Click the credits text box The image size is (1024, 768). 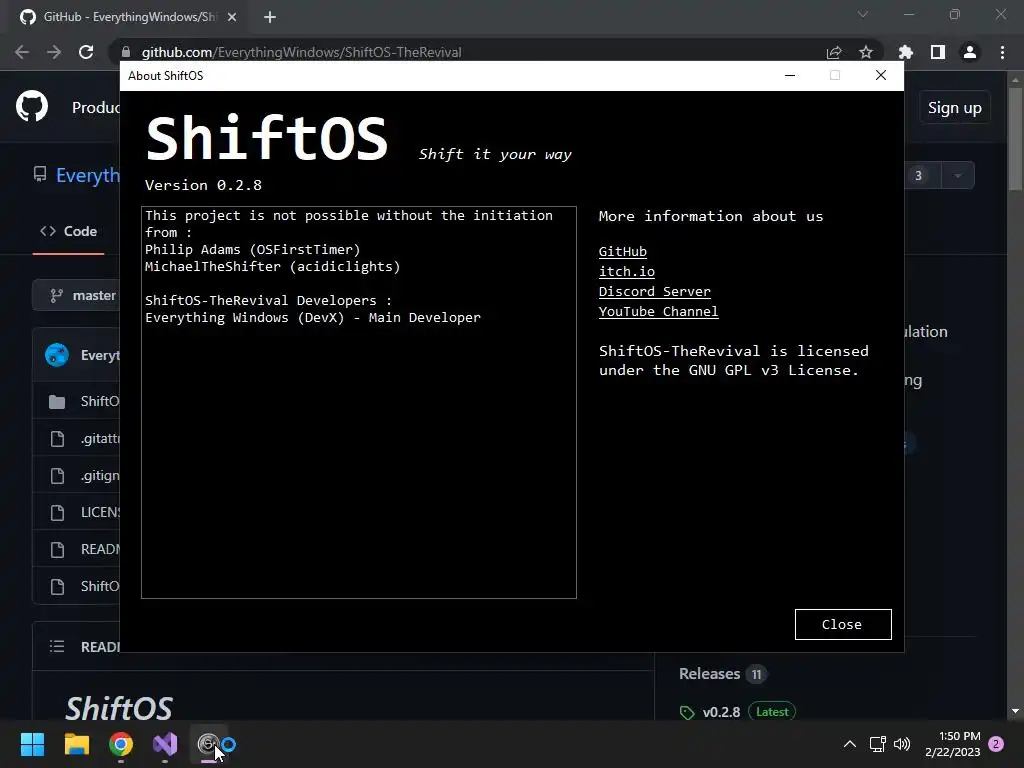359,402
